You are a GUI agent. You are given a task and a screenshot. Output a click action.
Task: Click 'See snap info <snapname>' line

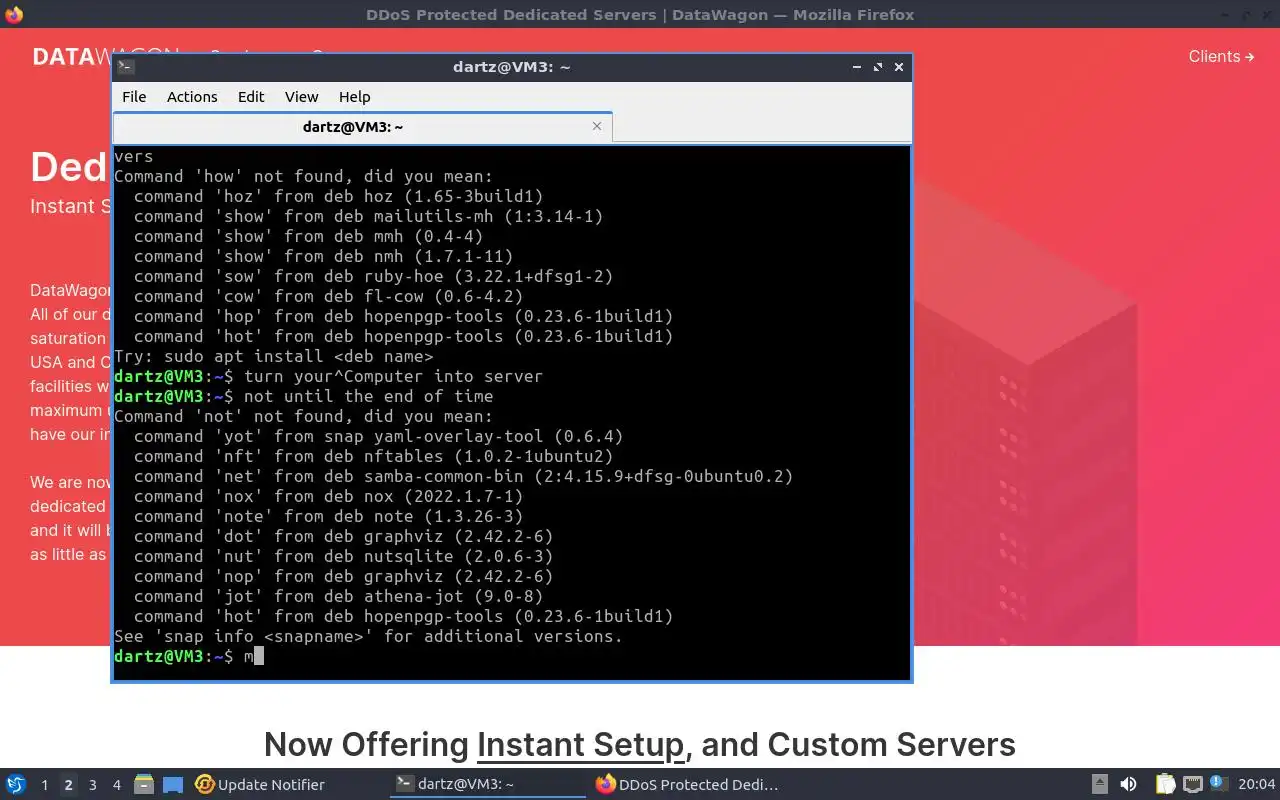368,636
